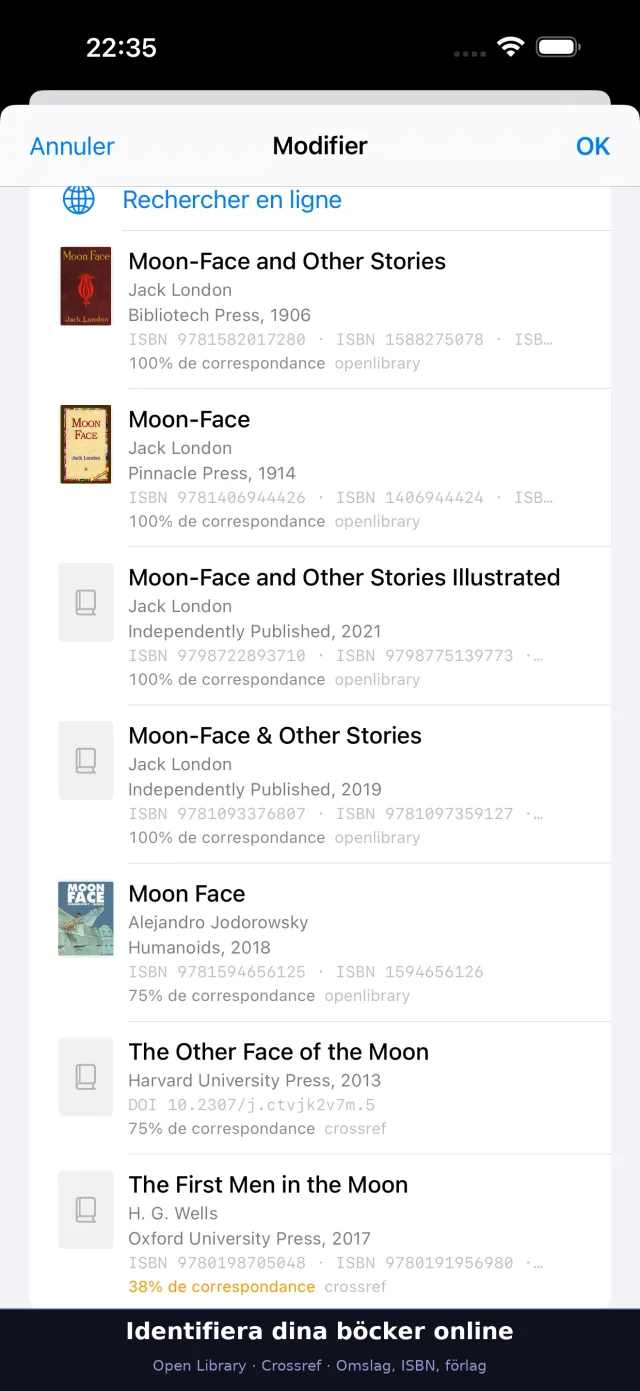Pick Moon Face by Alejandro Jodorowsky
This screenshot has width=640, height=1391.
tap(320, 942)
